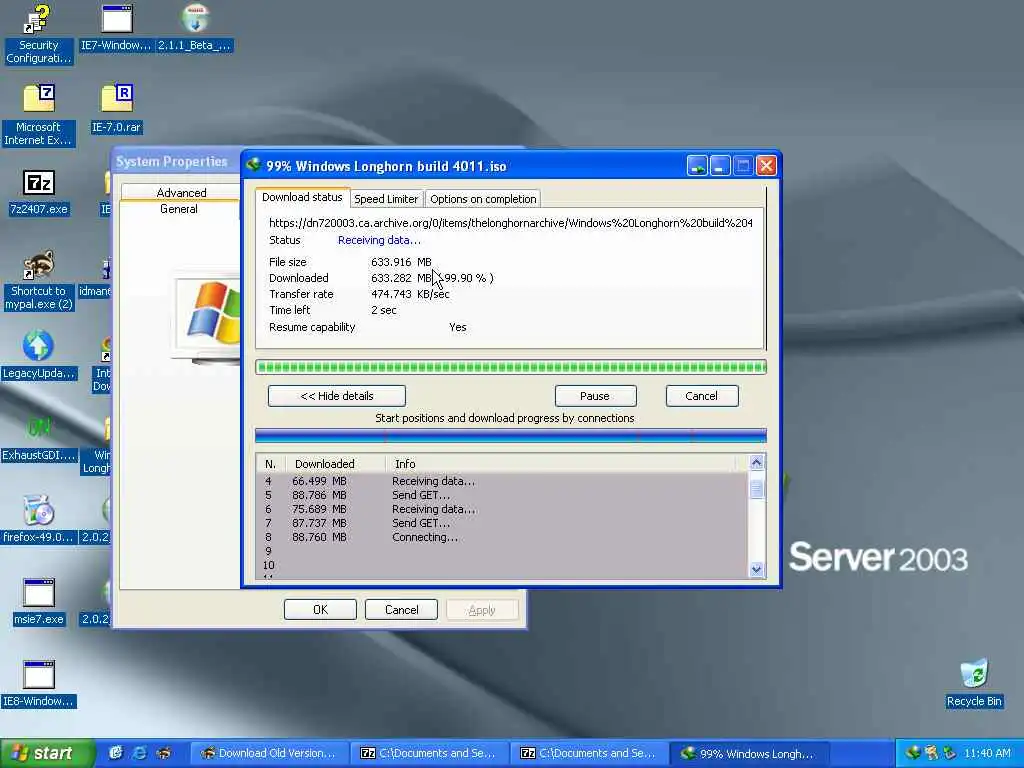Viewport: 1024px width, 768px height.
Task: Launch the 7z2407.exe installer icon
Action: coord(39,192)
